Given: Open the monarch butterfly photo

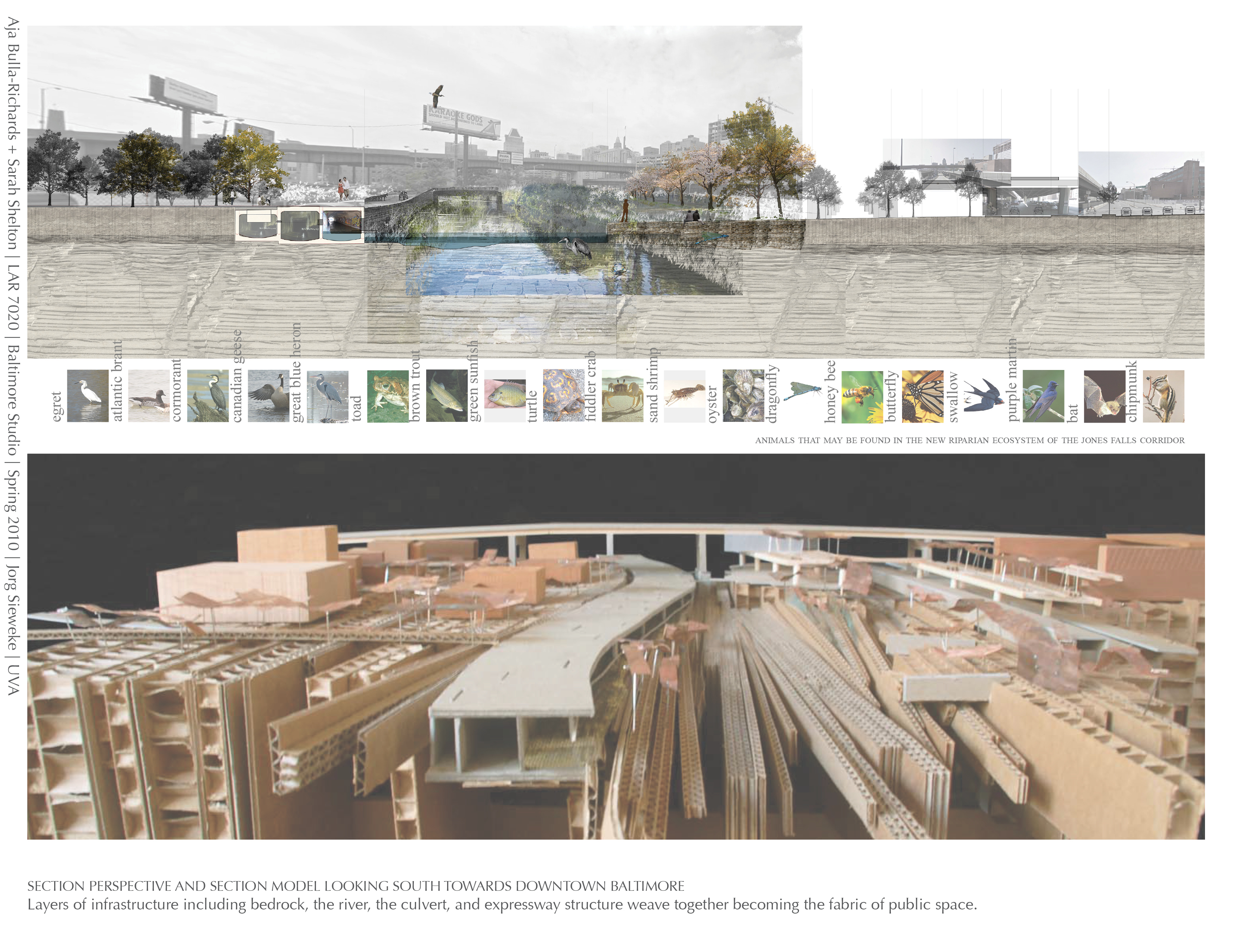Looking at the screenshot, I should pyautogui.click(x=923, y=396).
